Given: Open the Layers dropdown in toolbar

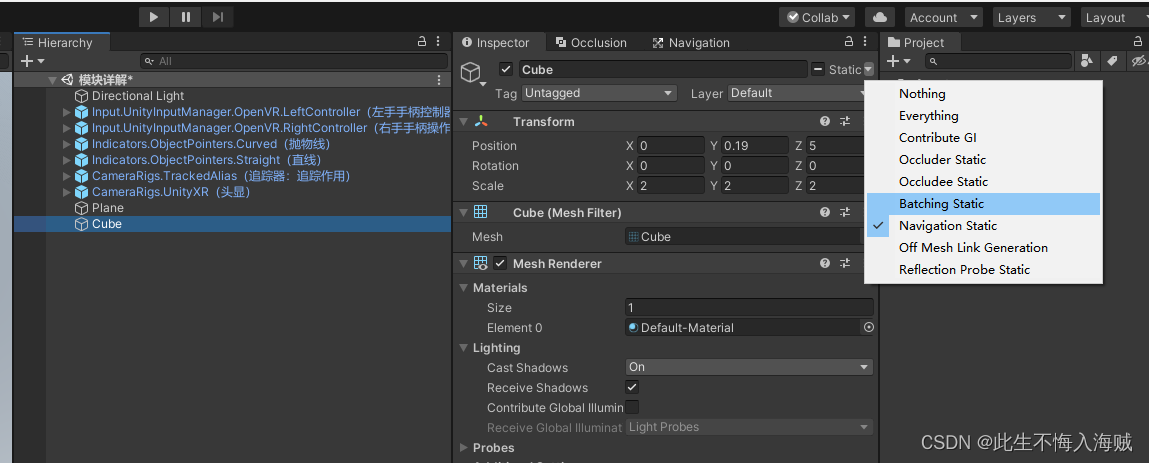Looking at the screenshot, I should click(1031, 17).
